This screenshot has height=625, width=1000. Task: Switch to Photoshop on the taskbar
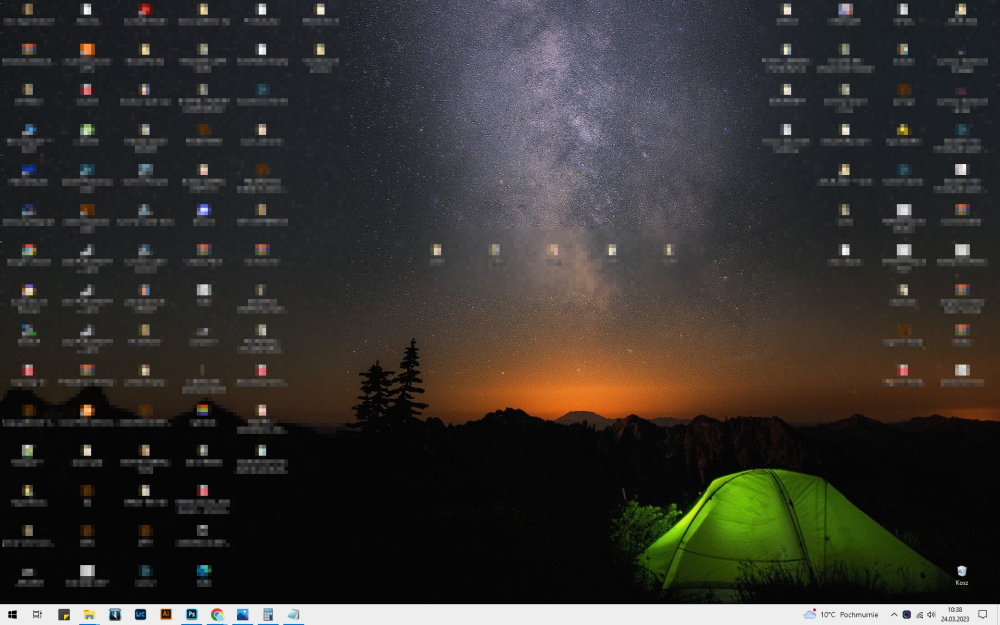point(191,614)
